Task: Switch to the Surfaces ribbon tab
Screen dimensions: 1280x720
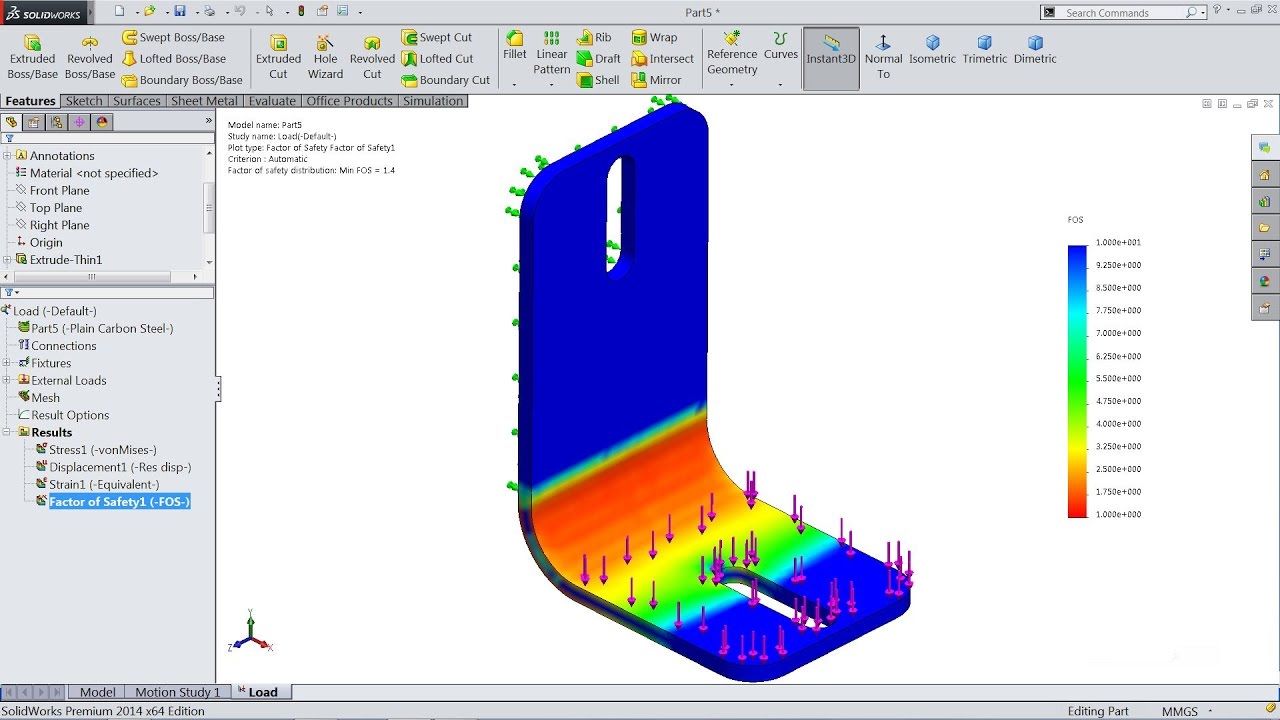Action: click(x=137, y=101)
